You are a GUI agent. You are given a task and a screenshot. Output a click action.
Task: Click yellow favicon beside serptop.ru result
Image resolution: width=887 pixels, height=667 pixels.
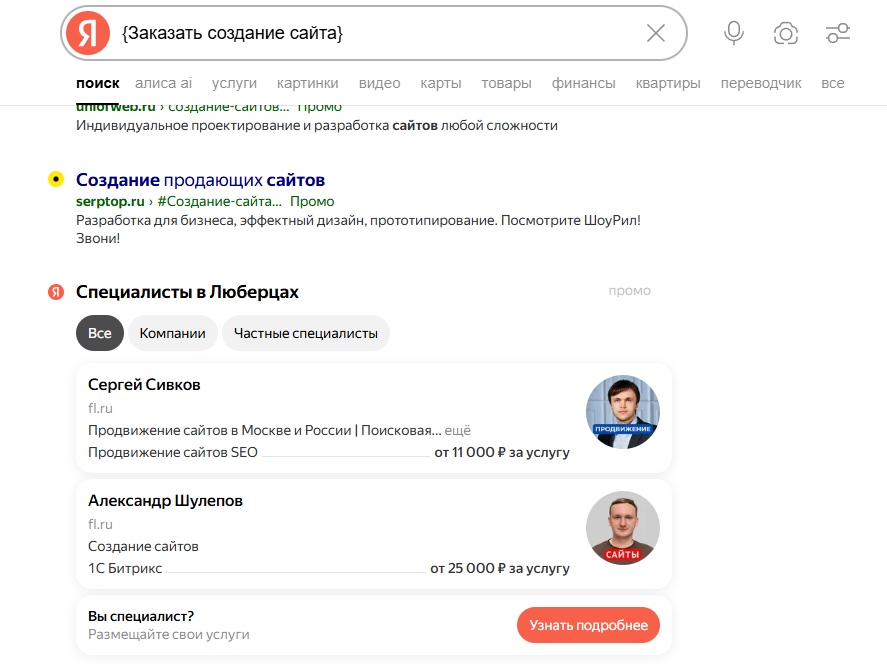tap(56, 179)
